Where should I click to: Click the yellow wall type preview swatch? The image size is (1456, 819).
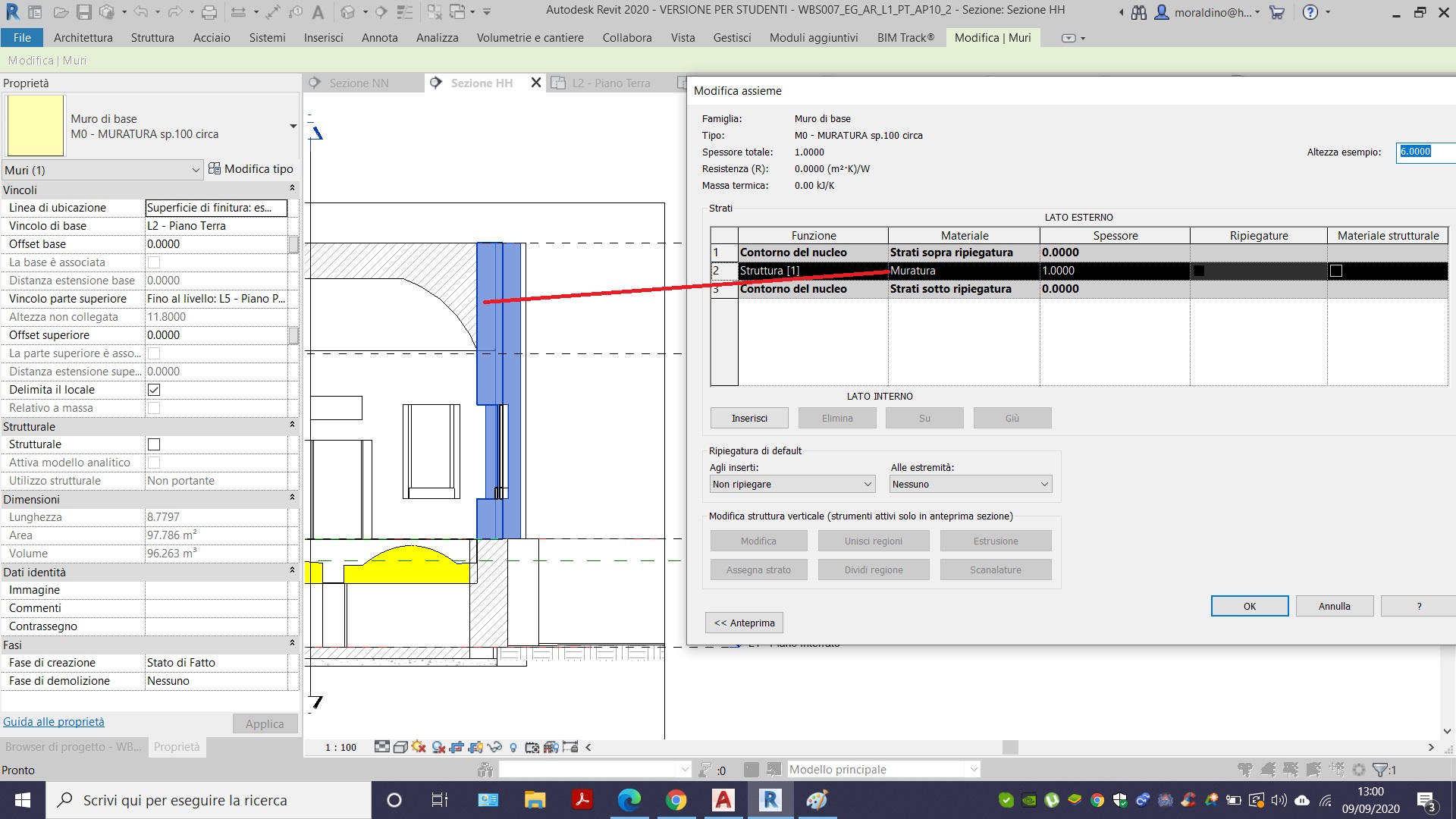click(35, 125)
